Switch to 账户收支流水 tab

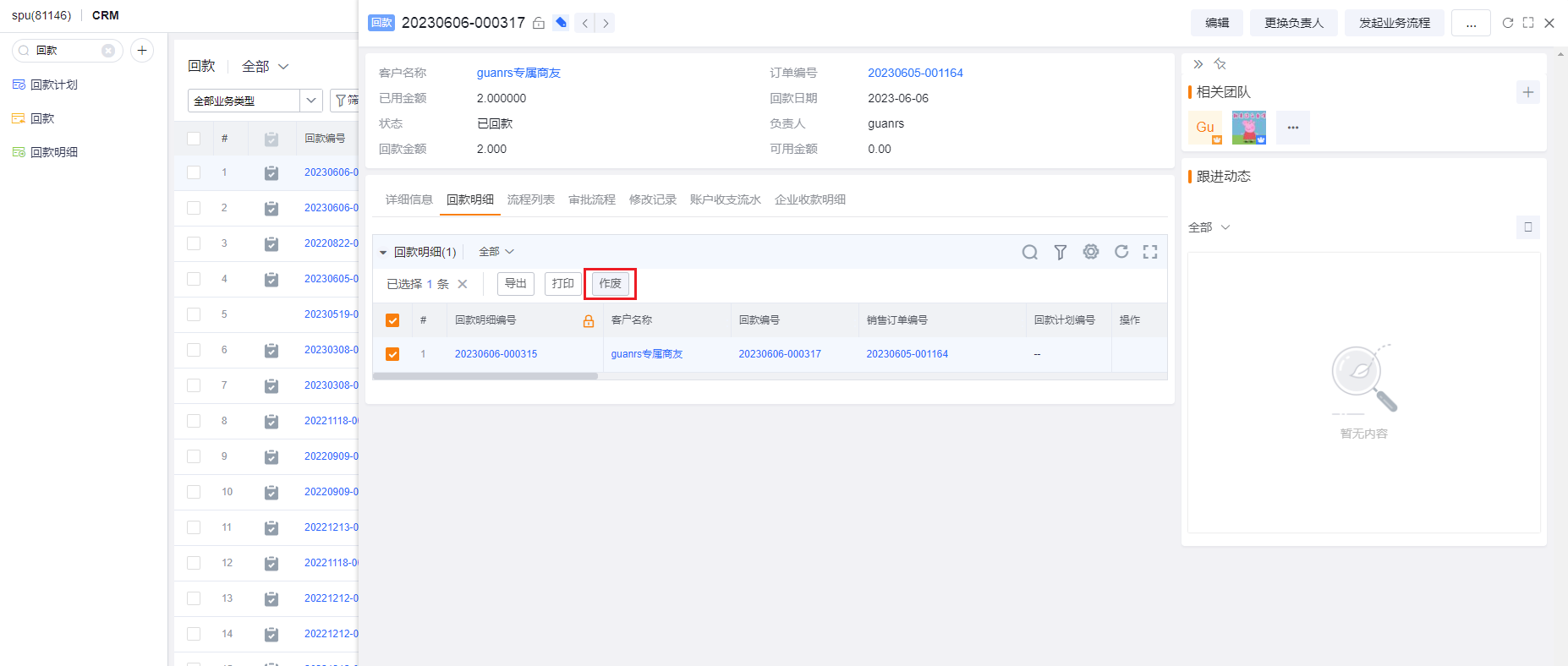(726, 199)
